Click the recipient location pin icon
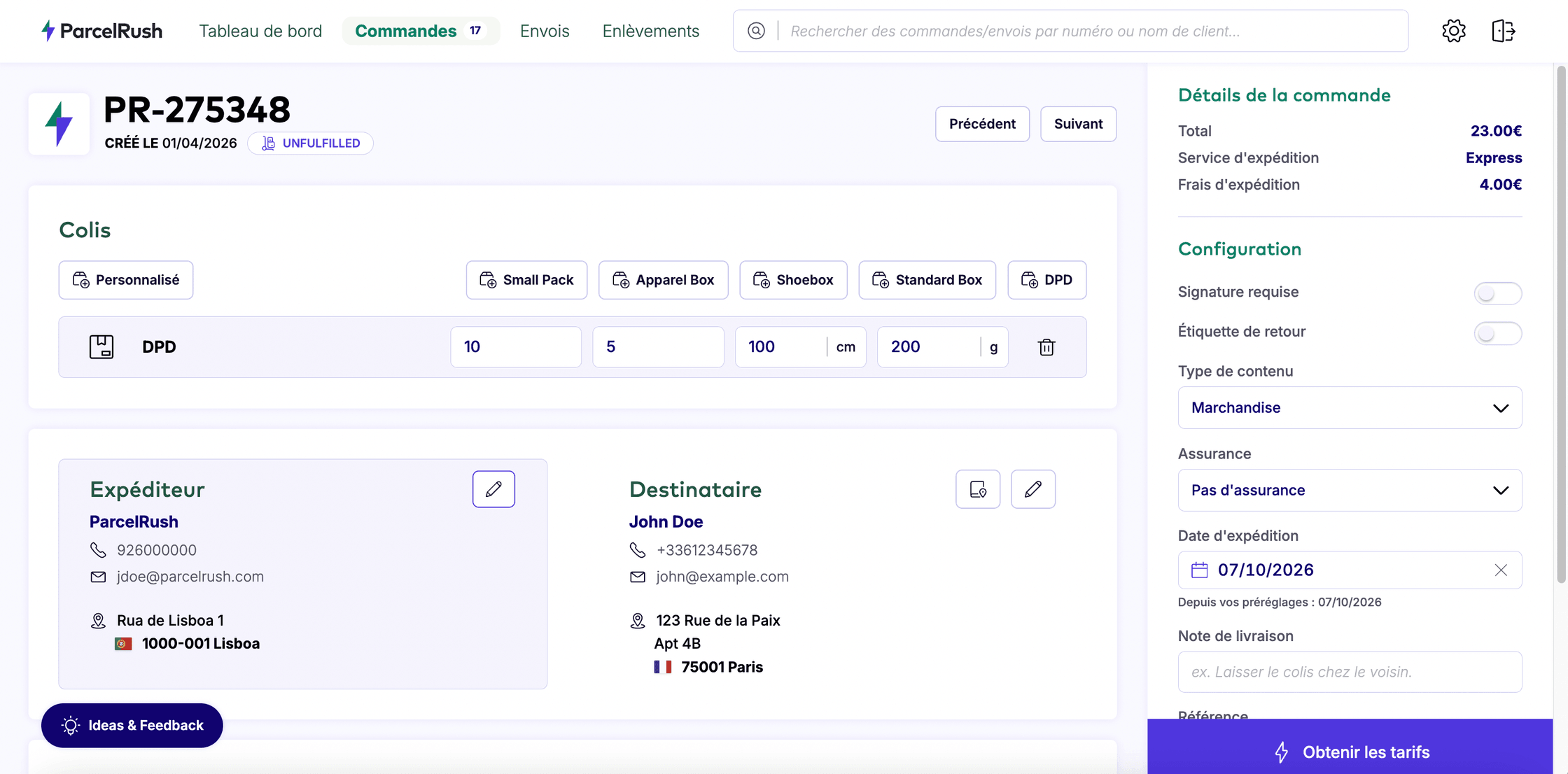This screenshot has height=774, width=1568. (x=638, y=621)
